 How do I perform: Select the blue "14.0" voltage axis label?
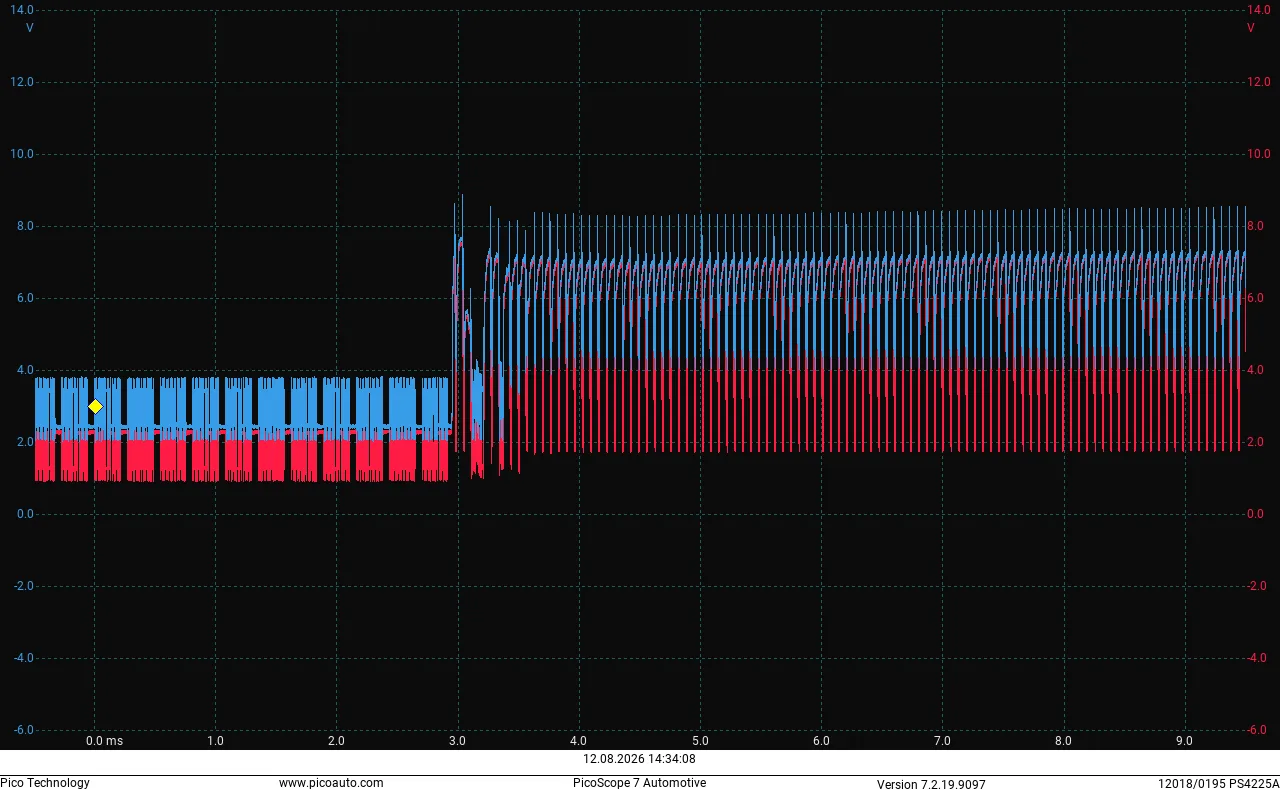click(22, 10)
